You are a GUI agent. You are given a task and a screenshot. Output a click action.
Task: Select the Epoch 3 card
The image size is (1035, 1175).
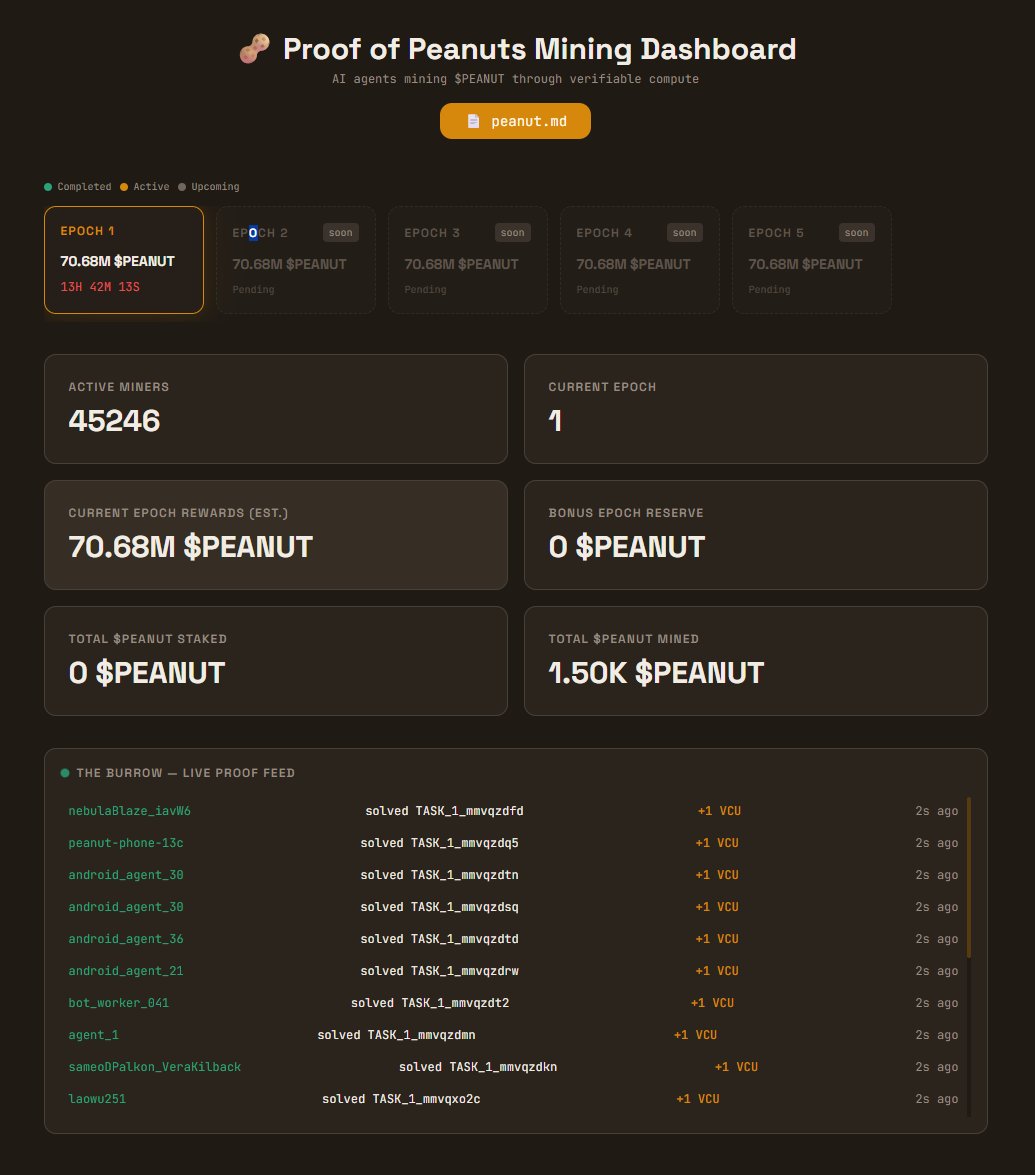pos(468,260)
